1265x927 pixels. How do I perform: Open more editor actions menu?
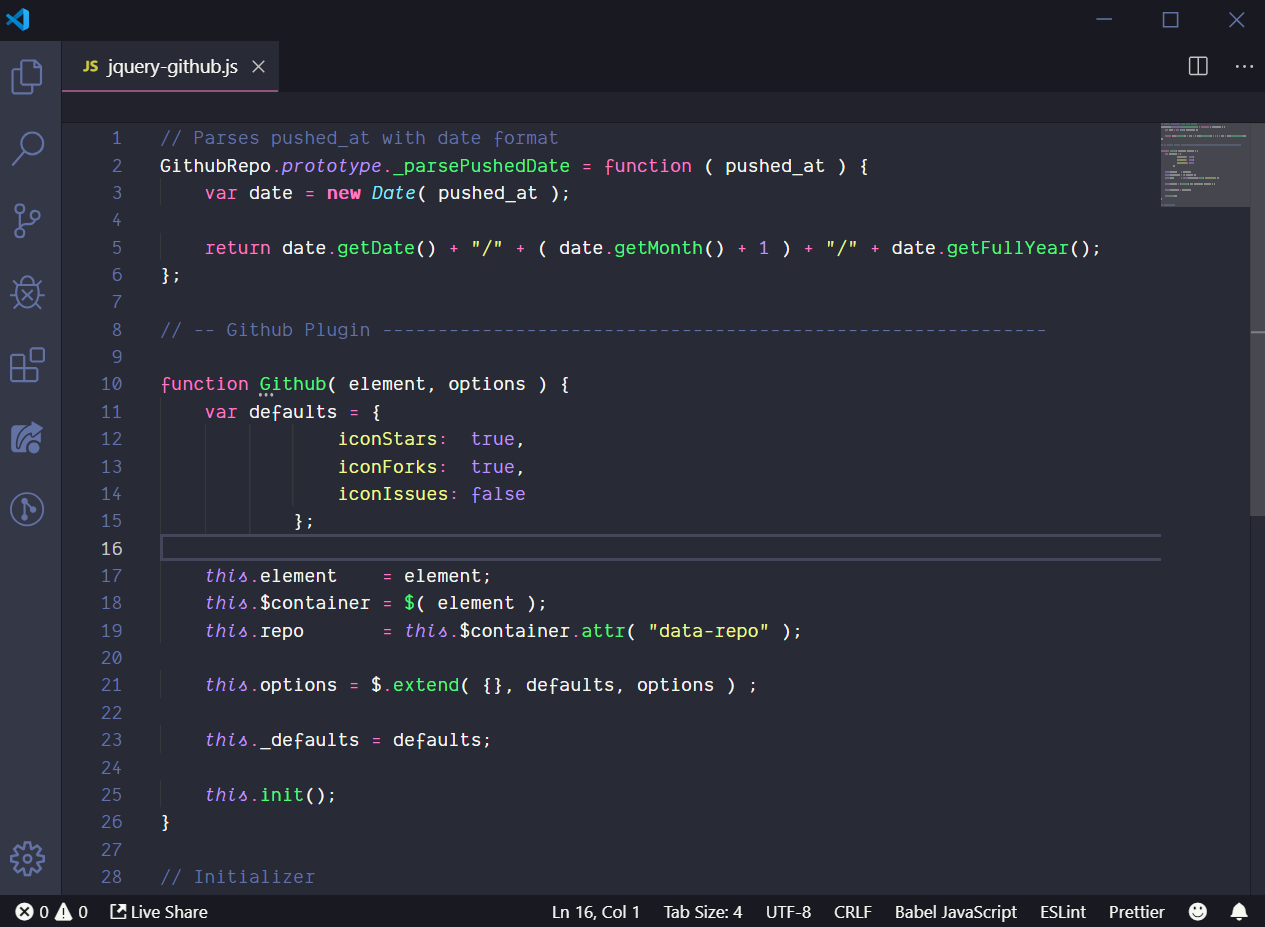[1243, 66]
